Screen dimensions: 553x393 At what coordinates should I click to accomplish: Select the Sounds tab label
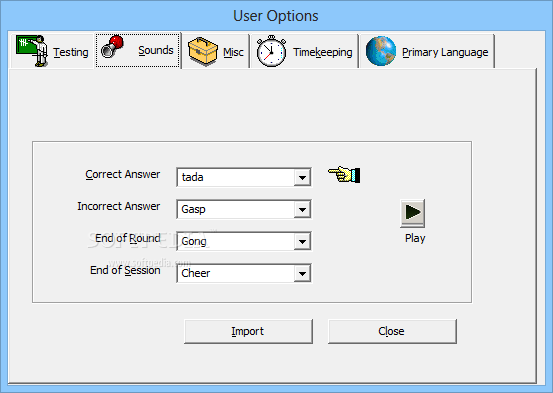(156, 50)
